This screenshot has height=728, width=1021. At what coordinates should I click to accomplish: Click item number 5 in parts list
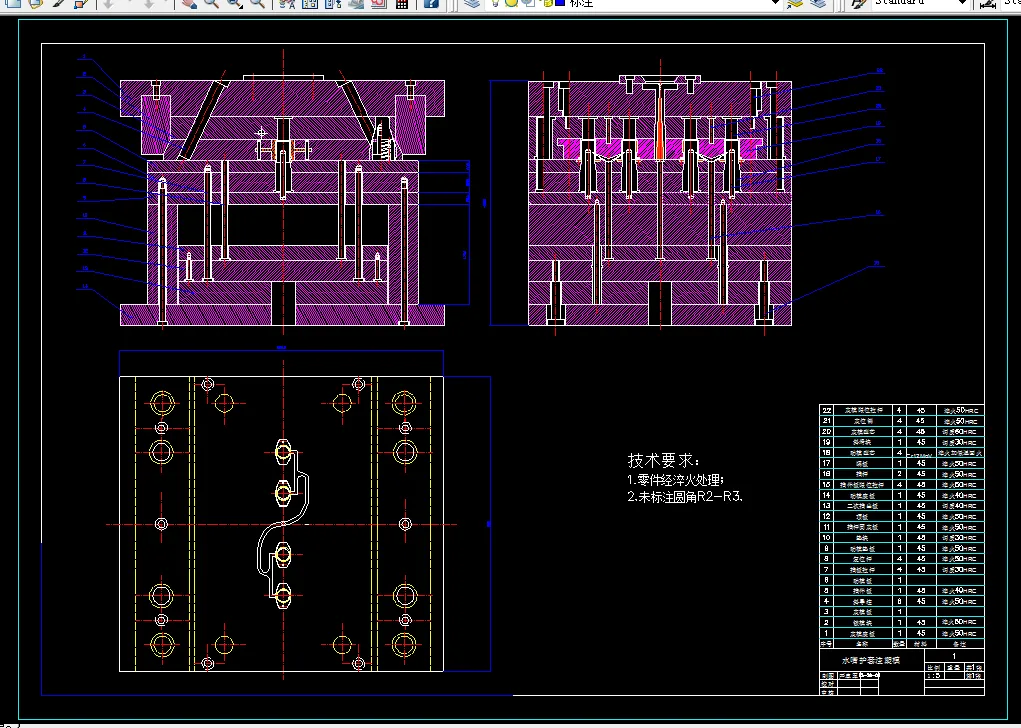[x=826, y=591]
